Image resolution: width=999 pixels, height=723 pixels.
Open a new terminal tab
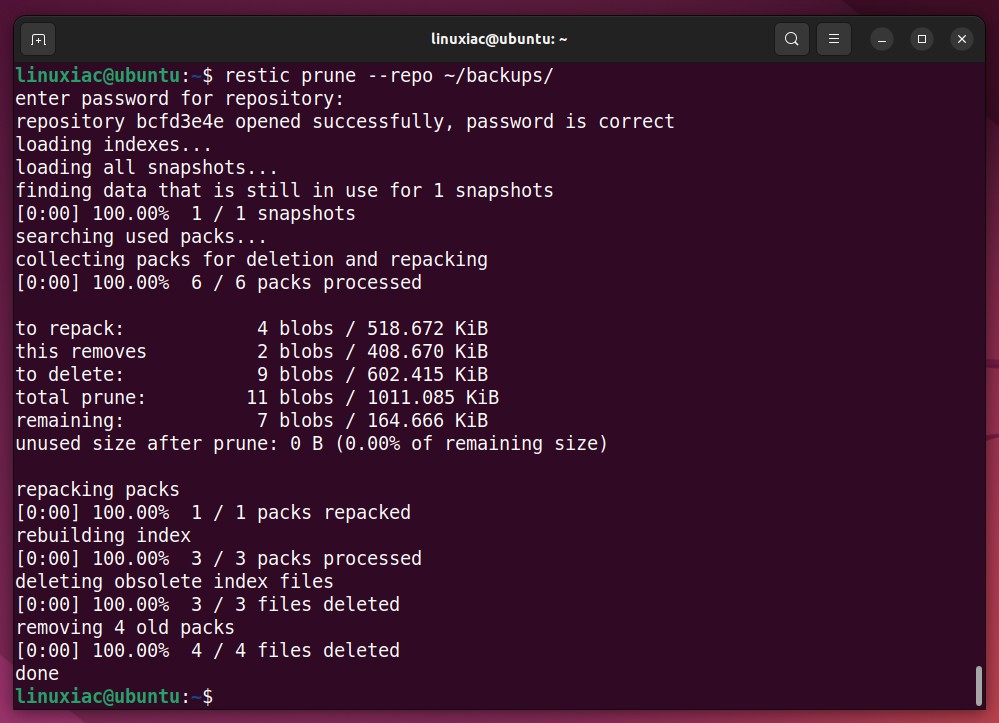[x=38, y=39]
